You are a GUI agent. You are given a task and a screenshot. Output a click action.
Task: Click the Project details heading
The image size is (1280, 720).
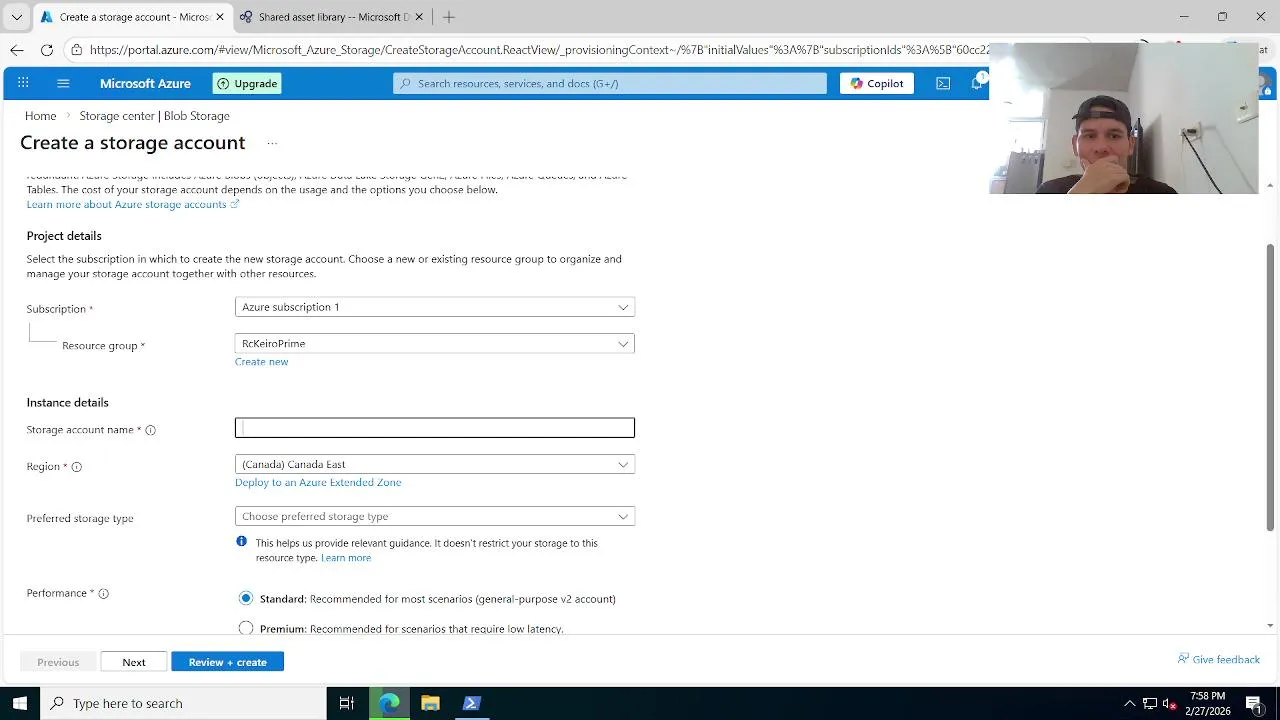64,236
